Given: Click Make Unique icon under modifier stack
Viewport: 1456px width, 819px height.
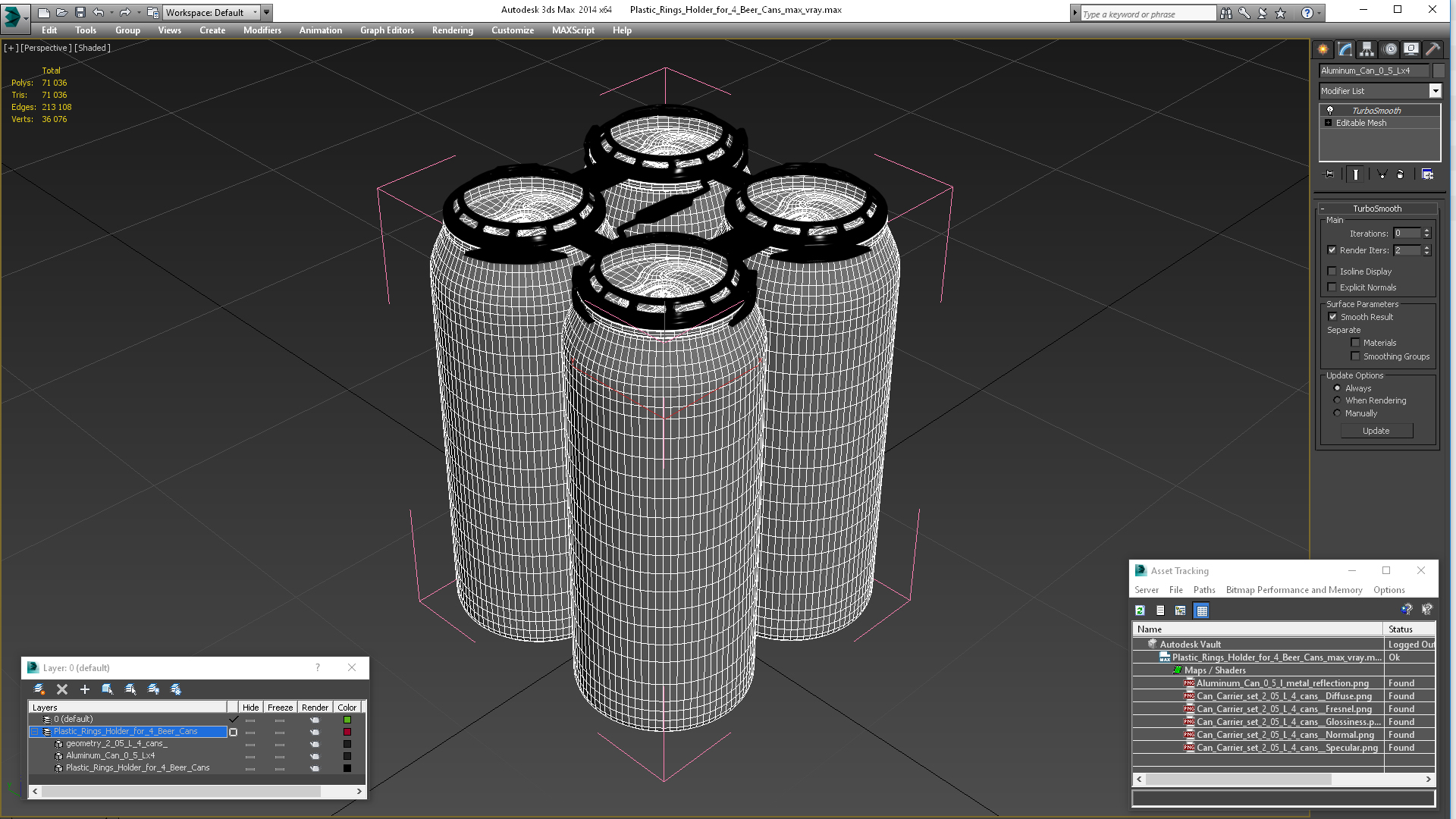Looking at the screenshot, I should [1382, 174].
